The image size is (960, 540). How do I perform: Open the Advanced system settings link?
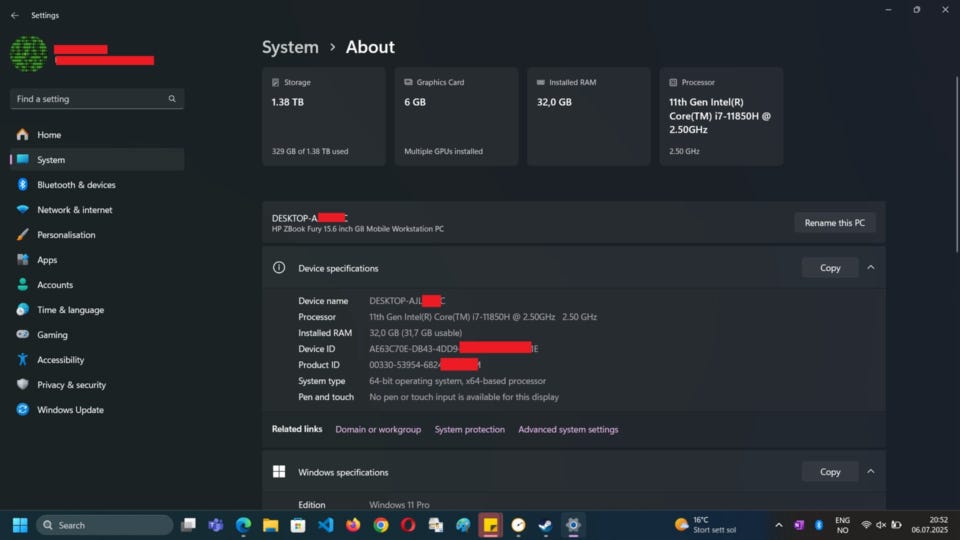(568, 430)
